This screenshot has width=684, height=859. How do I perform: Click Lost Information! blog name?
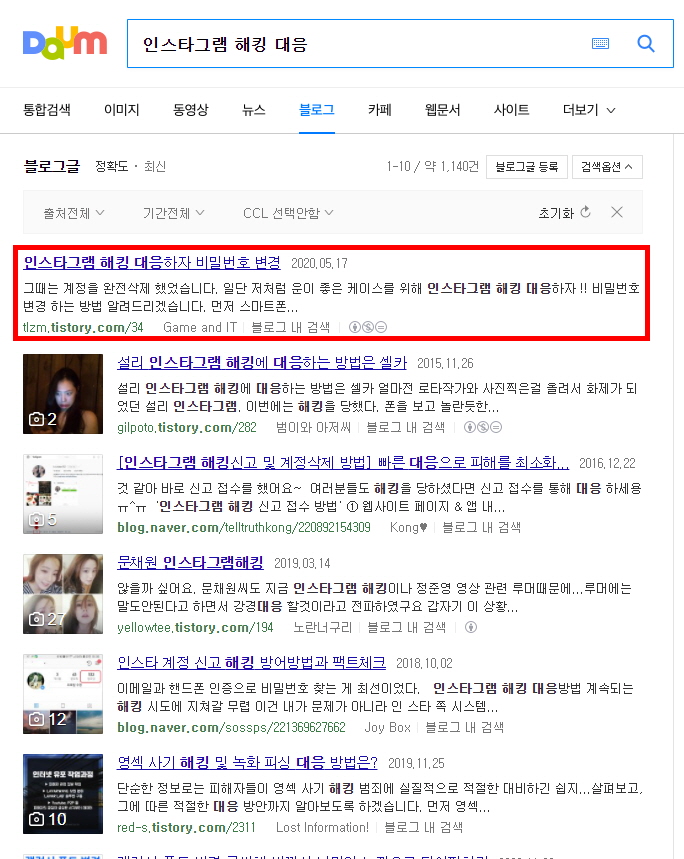[x=322, y=828]
